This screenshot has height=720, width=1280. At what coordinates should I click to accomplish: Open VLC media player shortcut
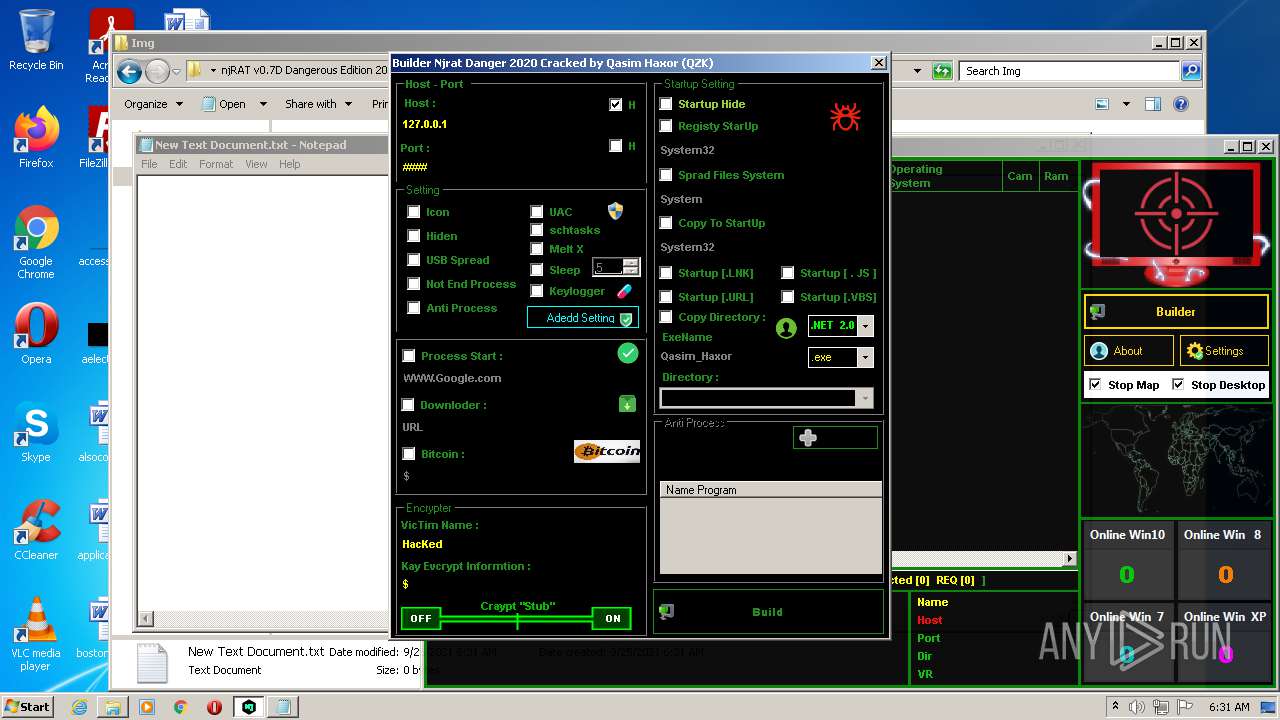pos(36,634)
